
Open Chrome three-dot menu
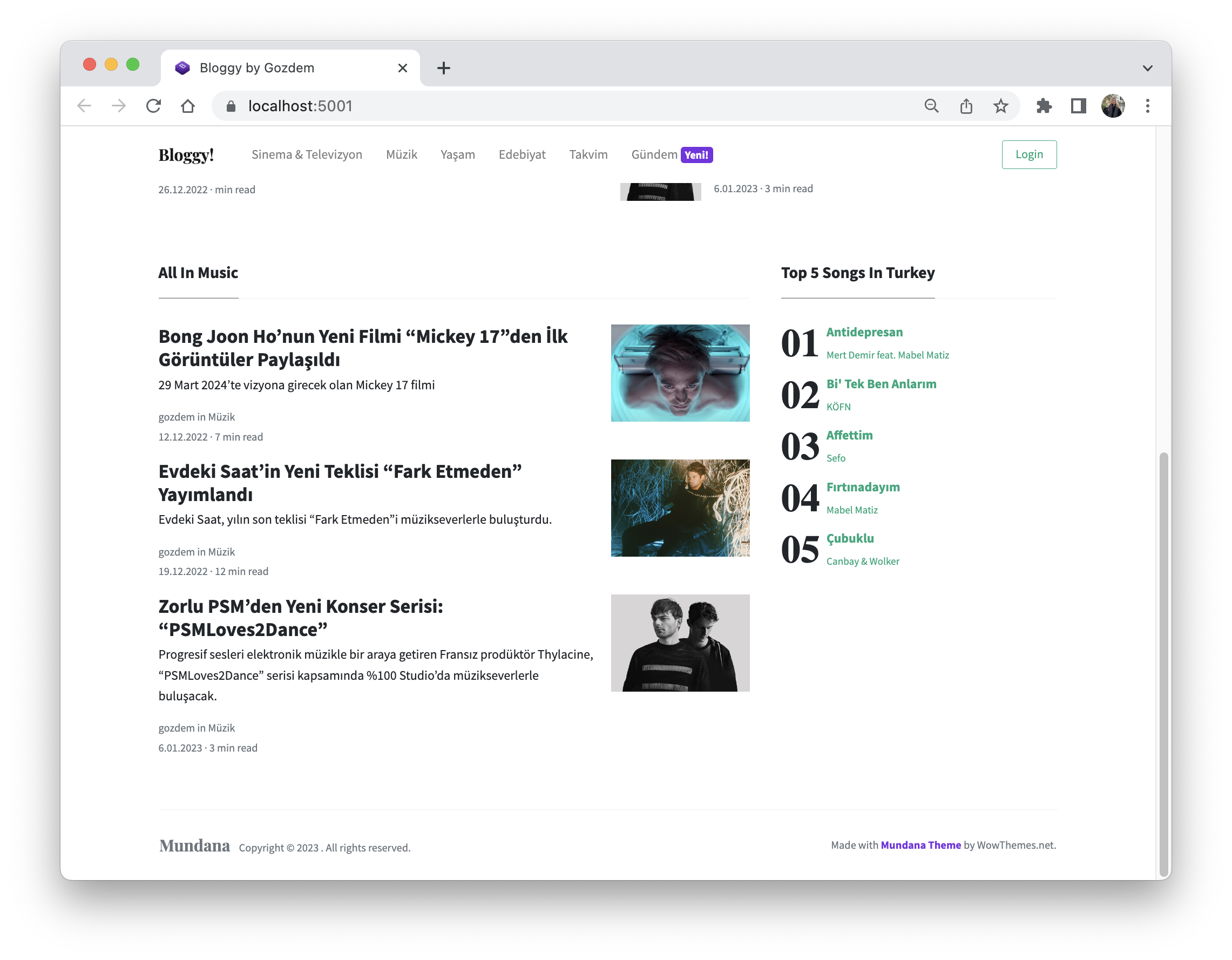[1147, 106]
